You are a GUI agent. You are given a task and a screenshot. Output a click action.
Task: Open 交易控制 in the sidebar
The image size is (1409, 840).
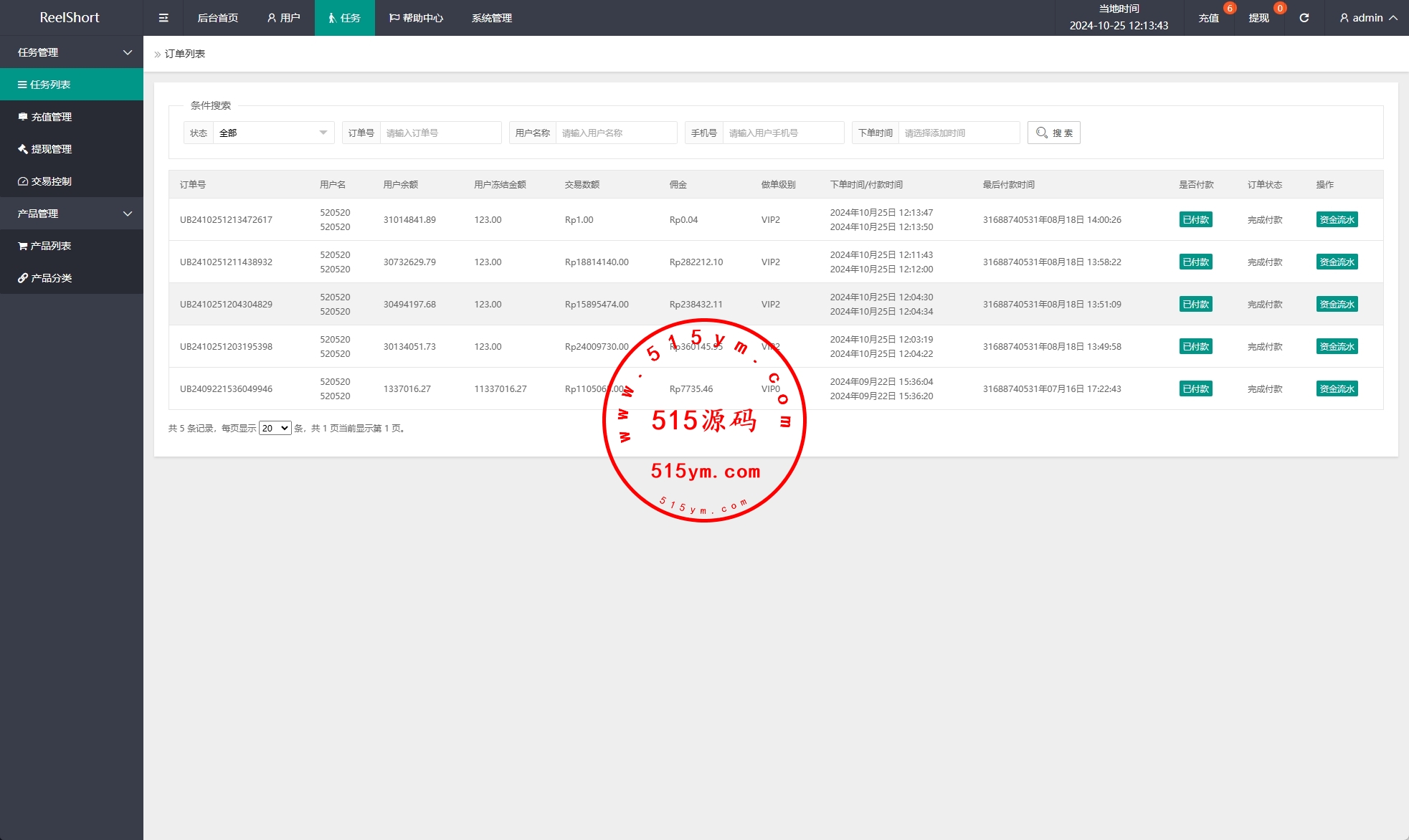pyautogui.click(x=51, y=181)
